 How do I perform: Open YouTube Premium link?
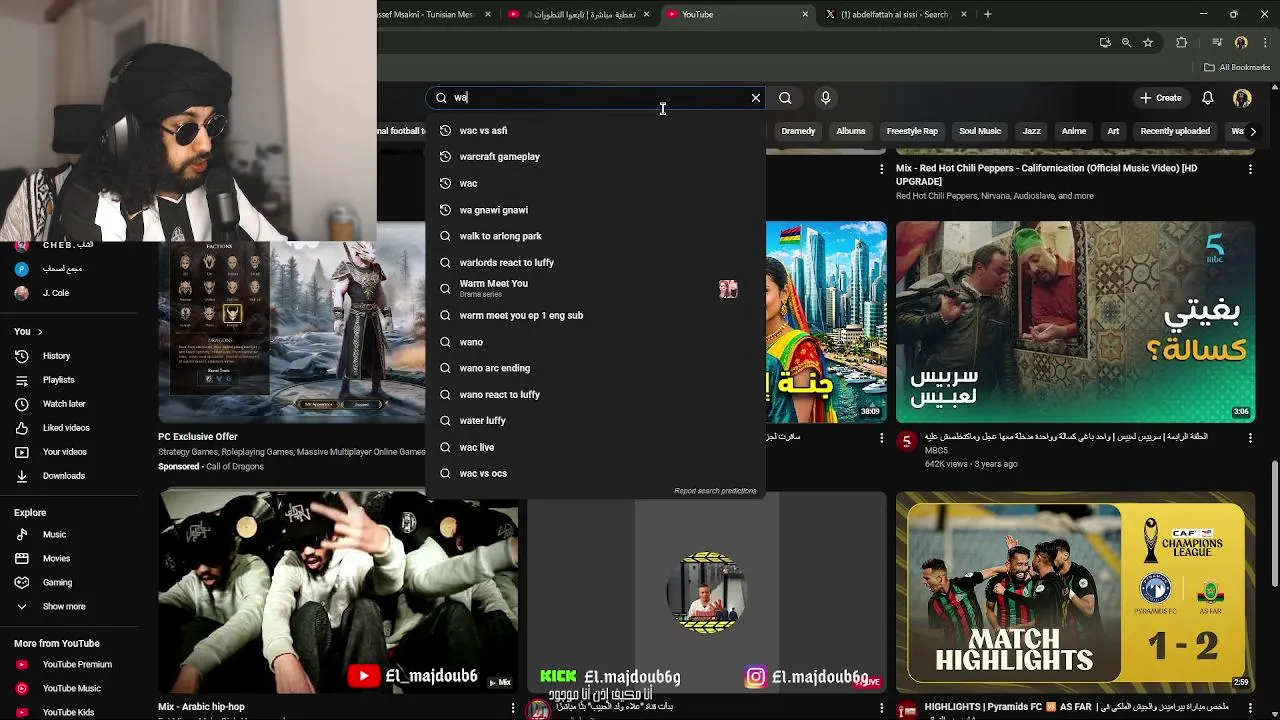click(77, 665)
